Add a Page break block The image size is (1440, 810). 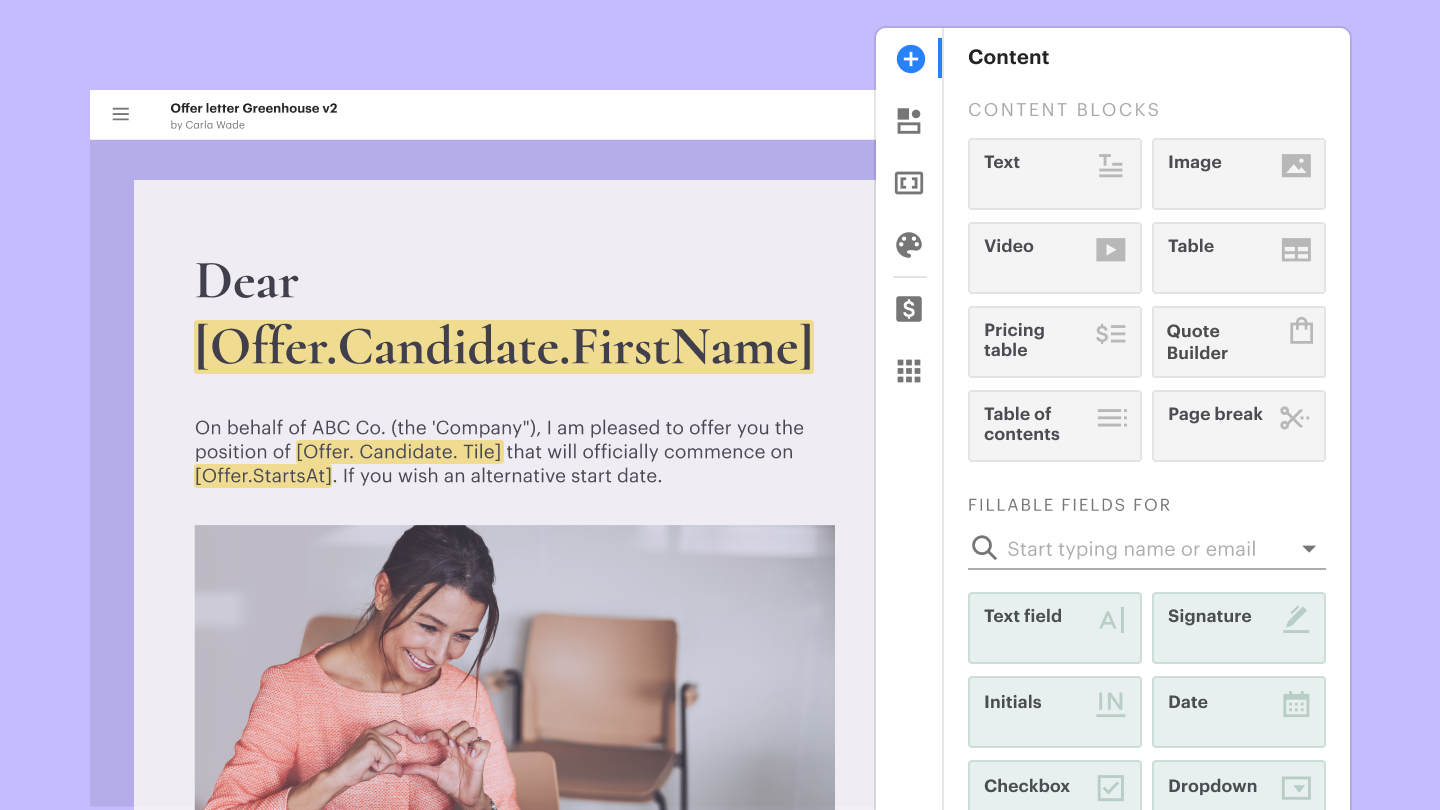(1238, 426)
